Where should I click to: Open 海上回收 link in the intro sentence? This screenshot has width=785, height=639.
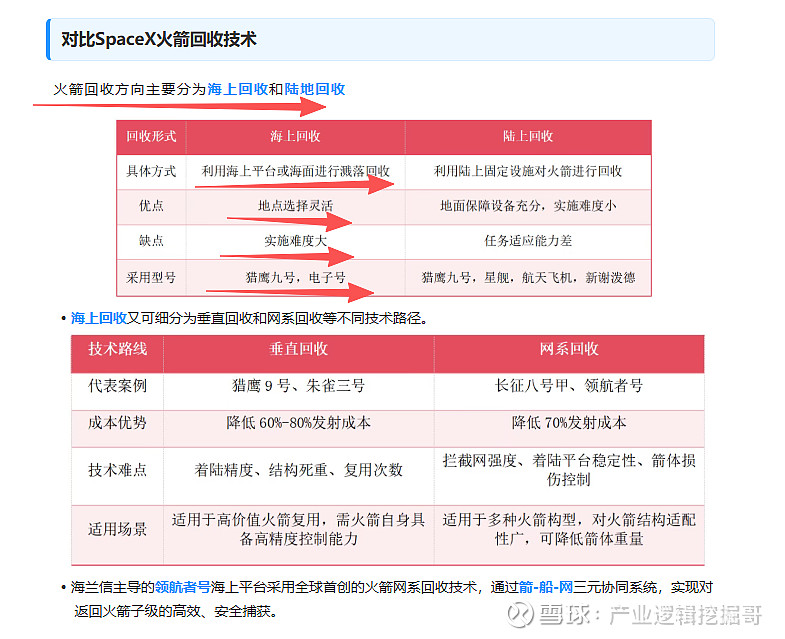238,89
